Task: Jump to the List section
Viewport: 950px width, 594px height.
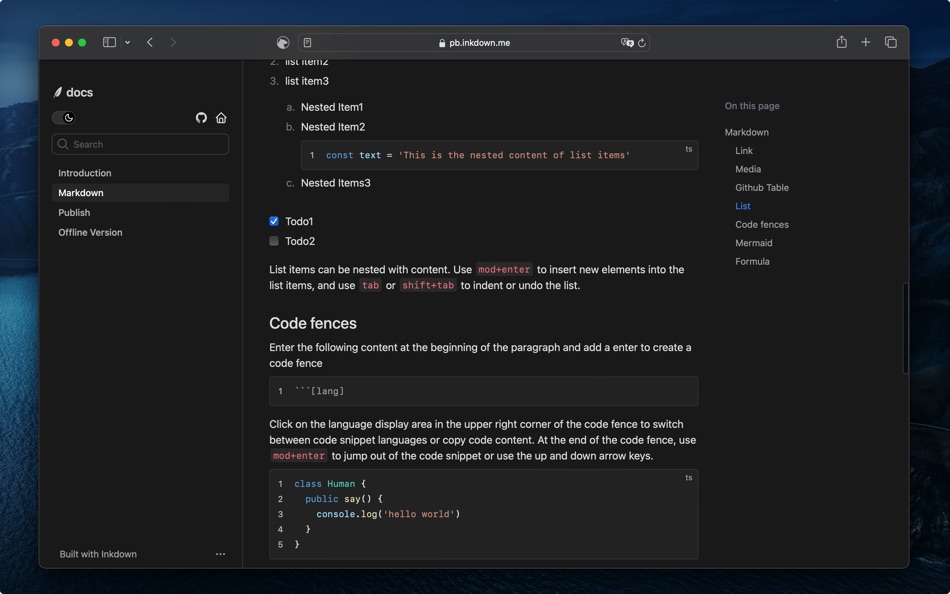Action: (x=743, y=206)
